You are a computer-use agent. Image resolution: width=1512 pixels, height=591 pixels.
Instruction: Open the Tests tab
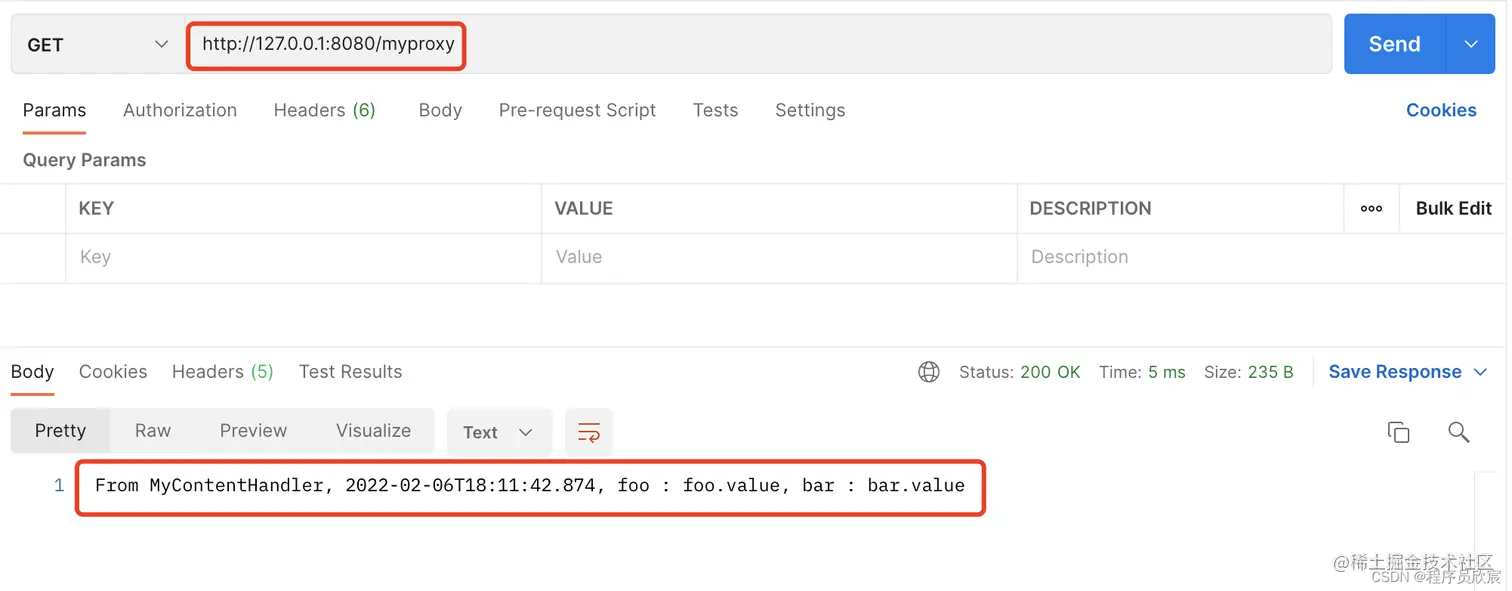click(x=715, y=110)
